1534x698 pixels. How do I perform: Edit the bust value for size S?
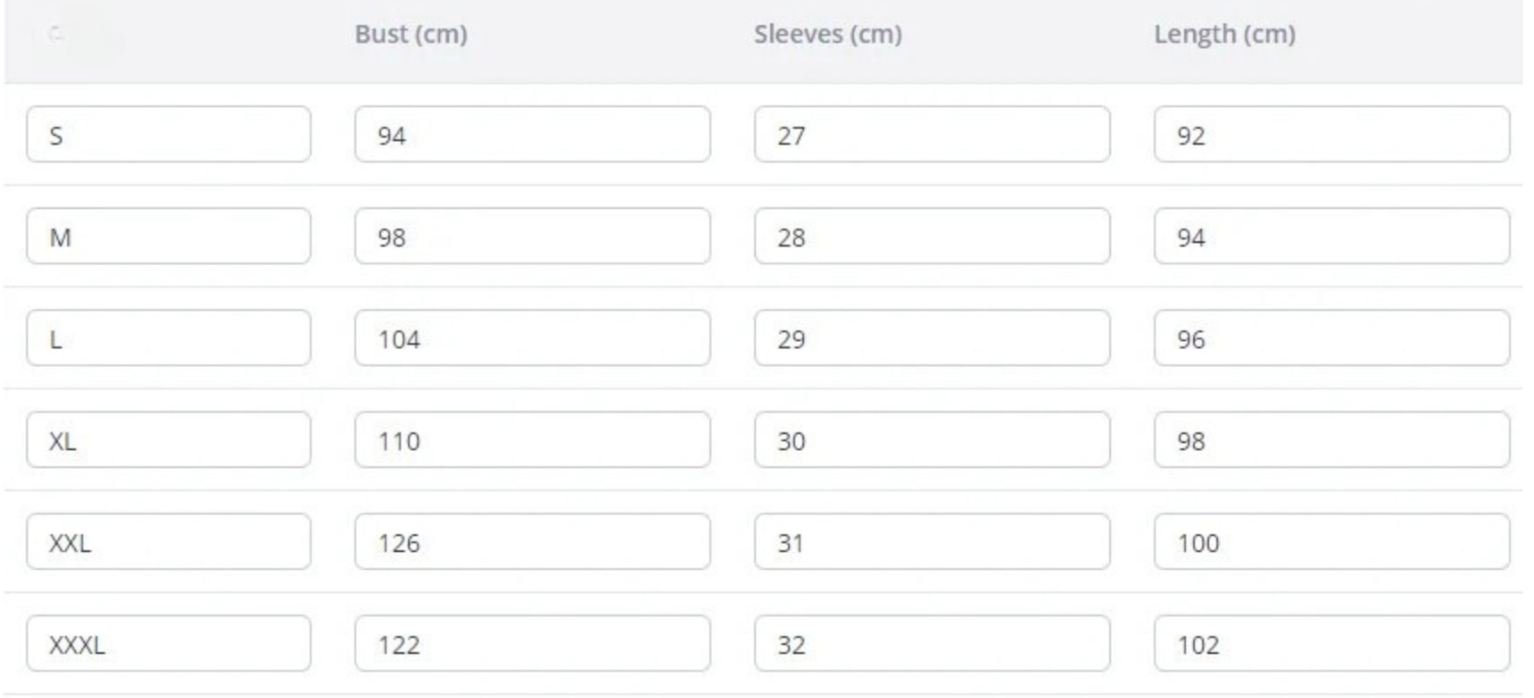point(532,135)
